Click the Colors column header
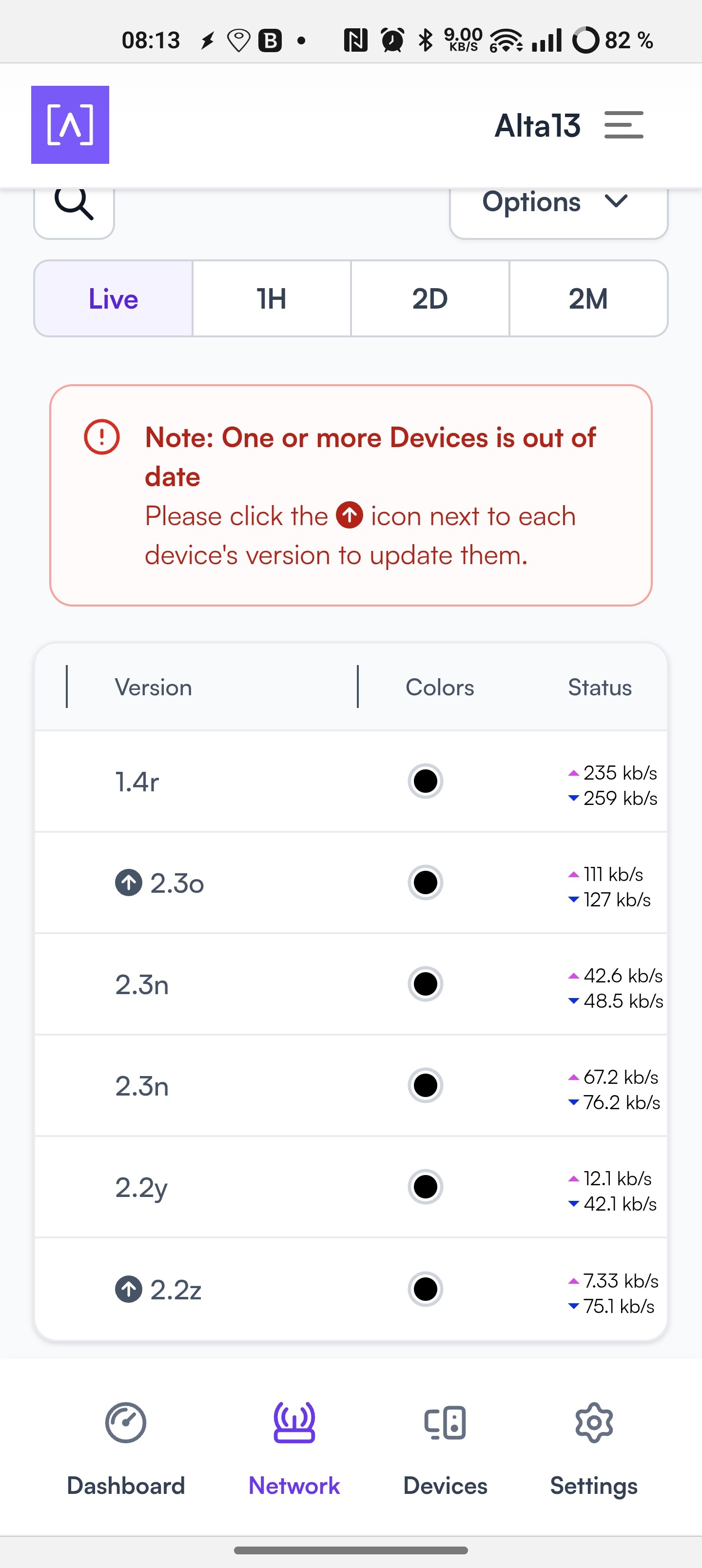The width and height of the screenshot is (702, 1568). [x=440, y=687]
